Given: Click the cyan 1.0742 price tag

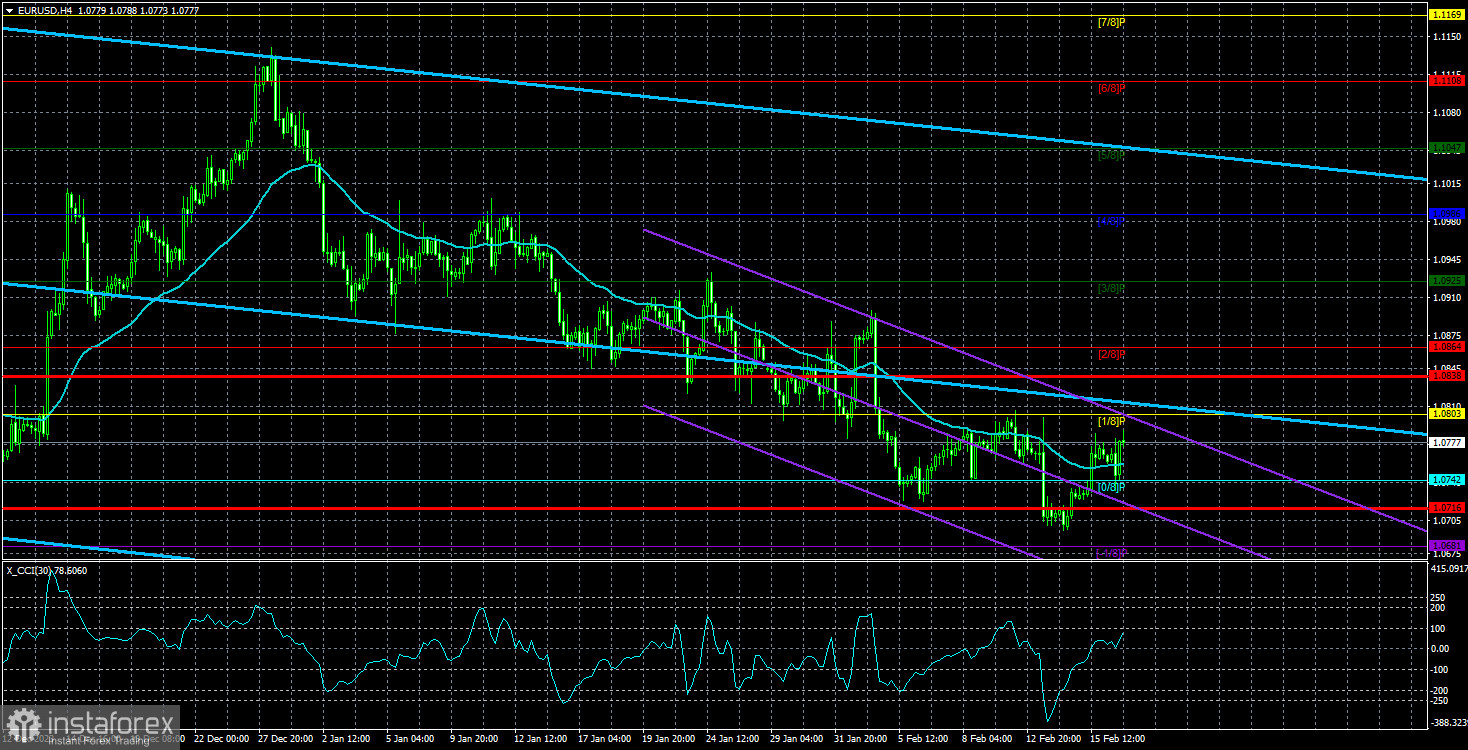Looking at the screenshot, I should click(x=1447, y=480).
